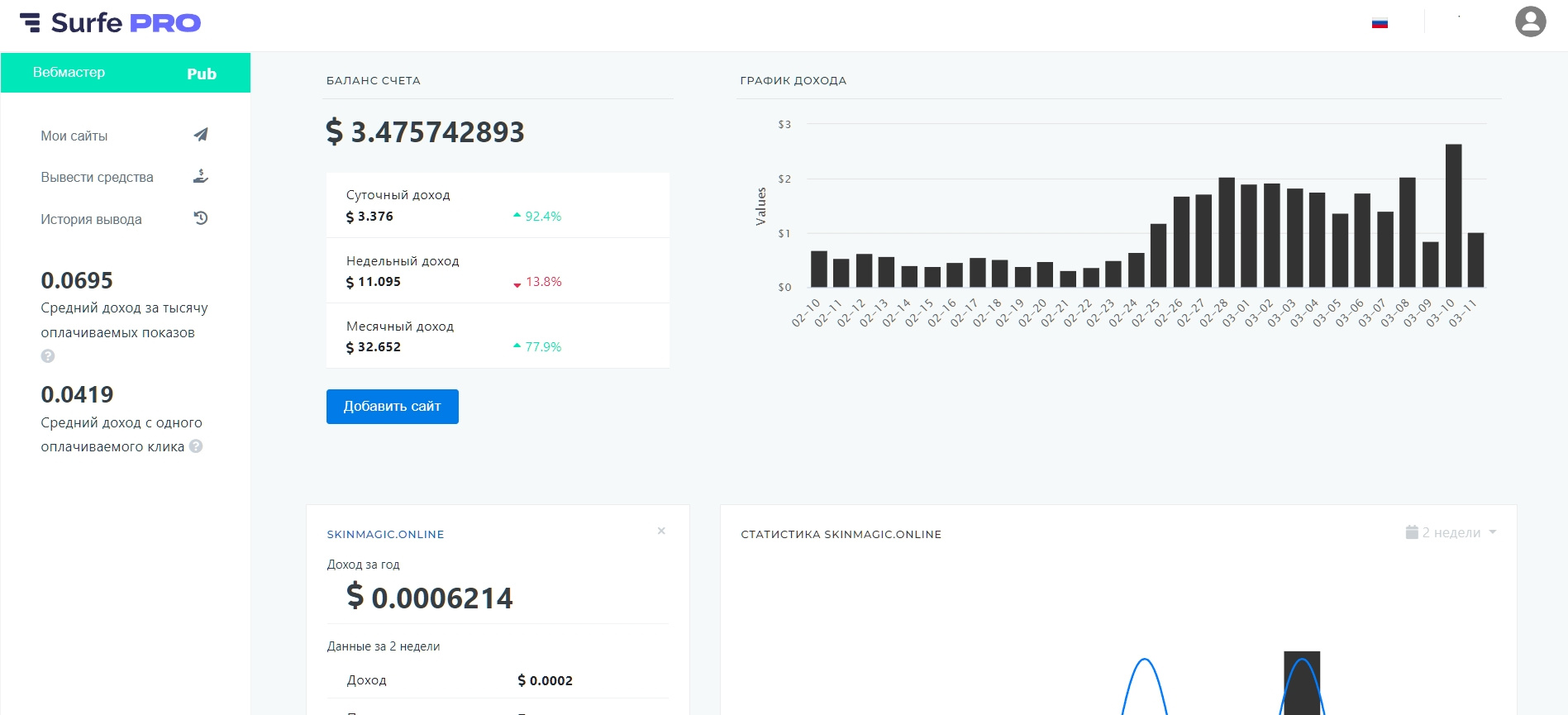Screen dimensions: 1568x715
Task: Click the two-week income value $ 0.0002
Action: point(546,680)
